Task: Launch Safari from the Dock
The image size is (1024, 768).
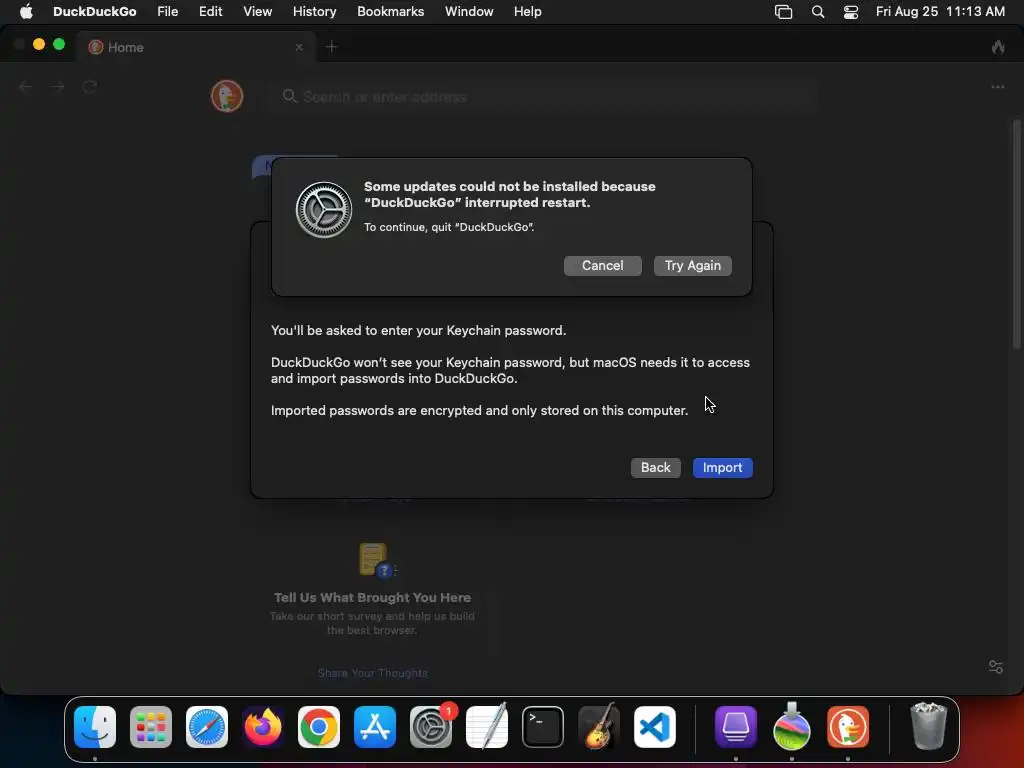Action: tap(207, 727)
